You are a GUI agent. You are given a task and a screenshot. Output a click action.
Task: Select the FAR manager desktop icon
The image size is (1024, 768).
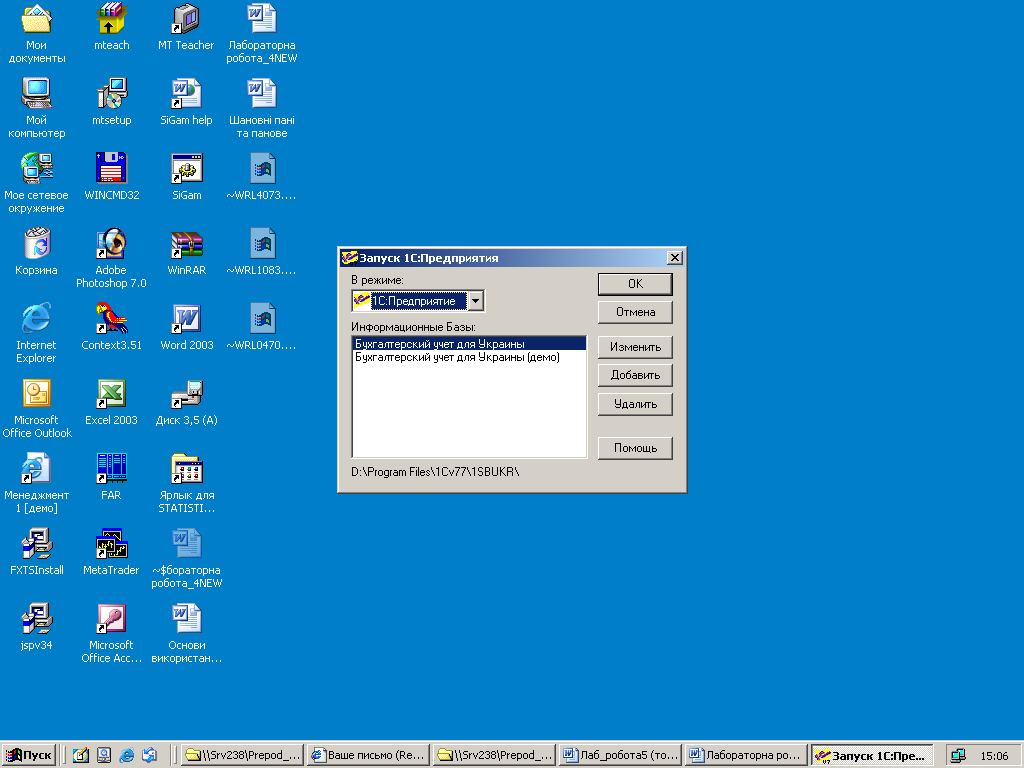pyautogui.click(x=112, y=470)
